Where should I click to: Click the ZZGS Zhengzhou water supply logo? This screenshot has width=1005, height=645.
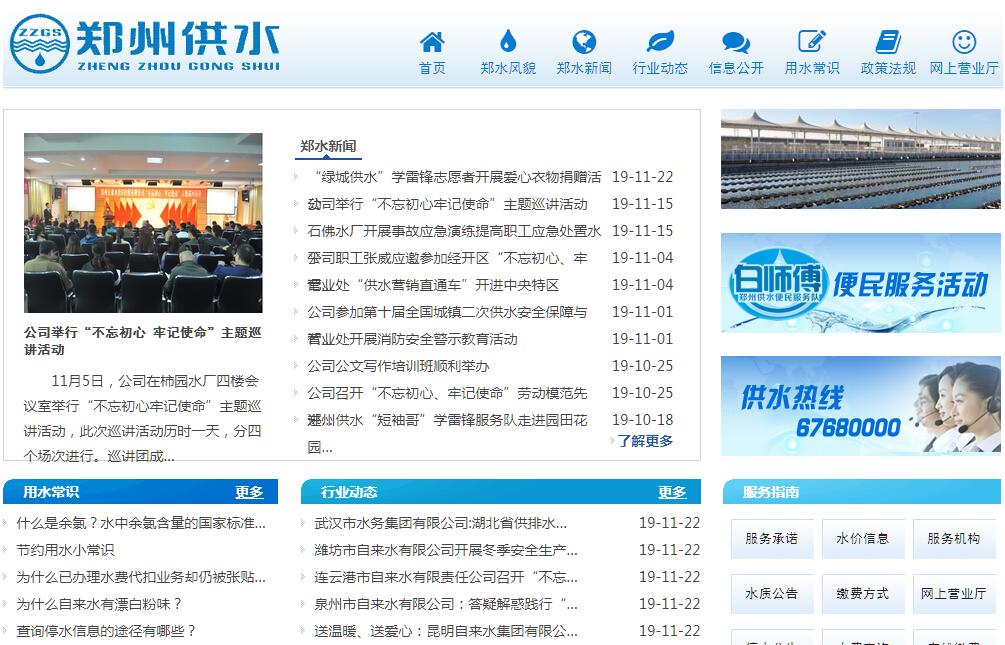(x=145, y=44)
